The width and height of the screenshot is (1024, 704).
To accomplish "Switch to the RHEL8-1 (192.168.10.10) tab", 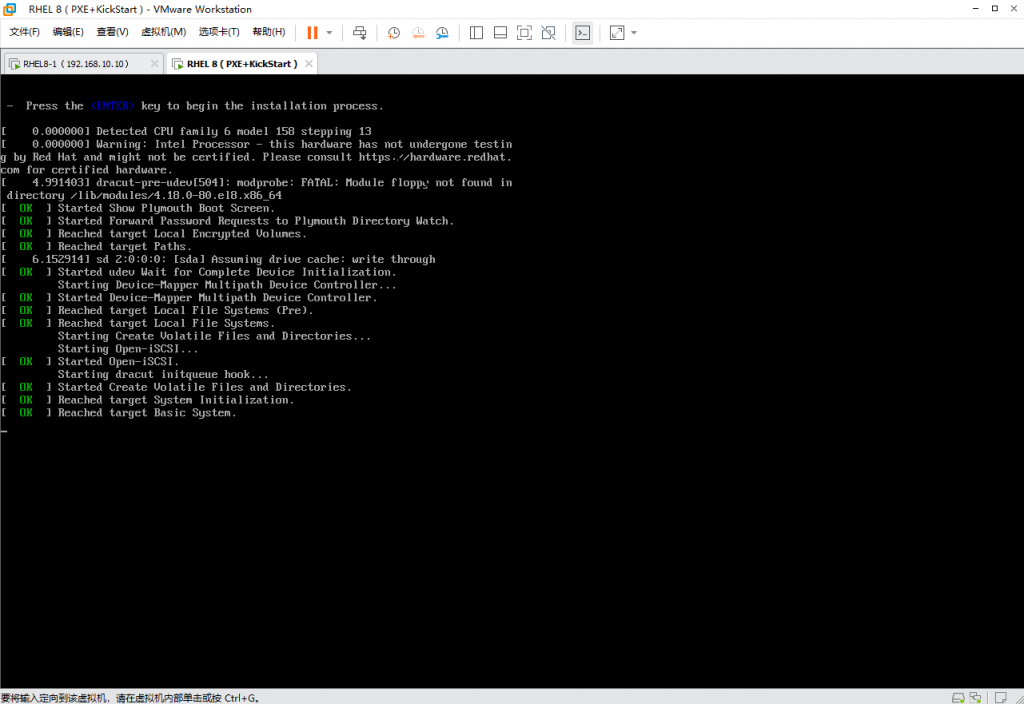I will click(76, 63).
